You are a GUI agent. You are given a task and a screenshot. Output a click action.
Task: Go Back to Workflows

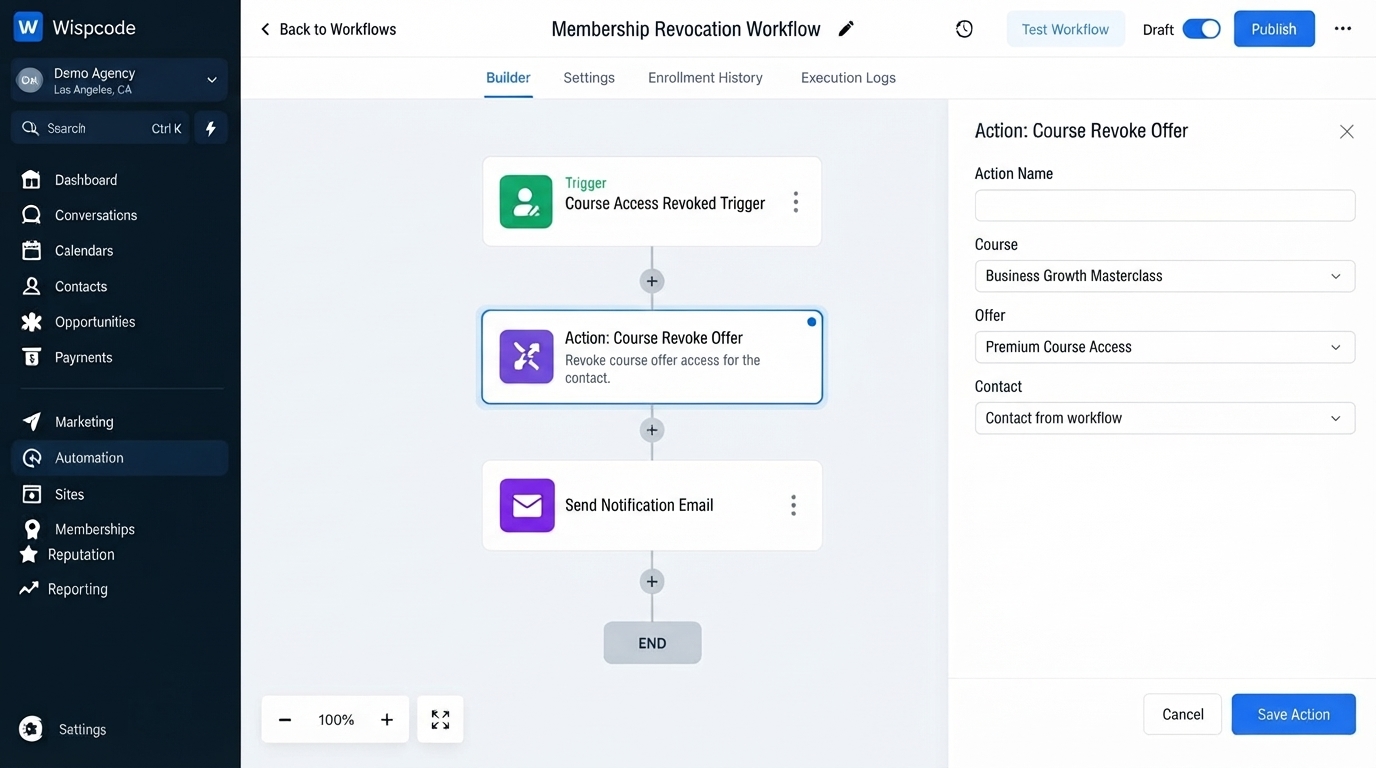pyautogui.click(x=328, y=29)
